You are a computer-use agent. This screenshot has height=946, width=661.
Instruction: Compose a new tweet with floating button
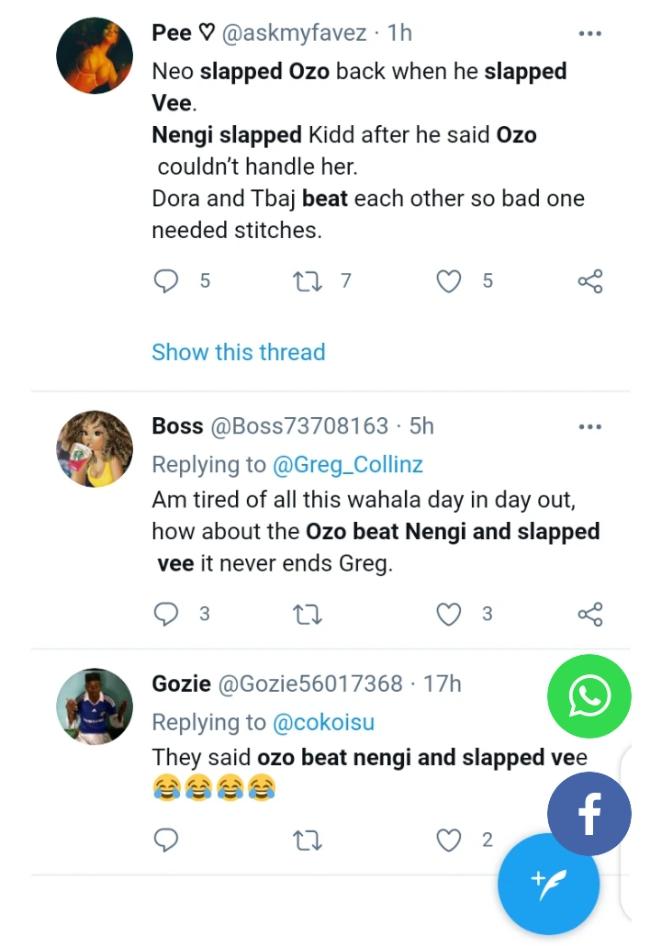[548, 883]
